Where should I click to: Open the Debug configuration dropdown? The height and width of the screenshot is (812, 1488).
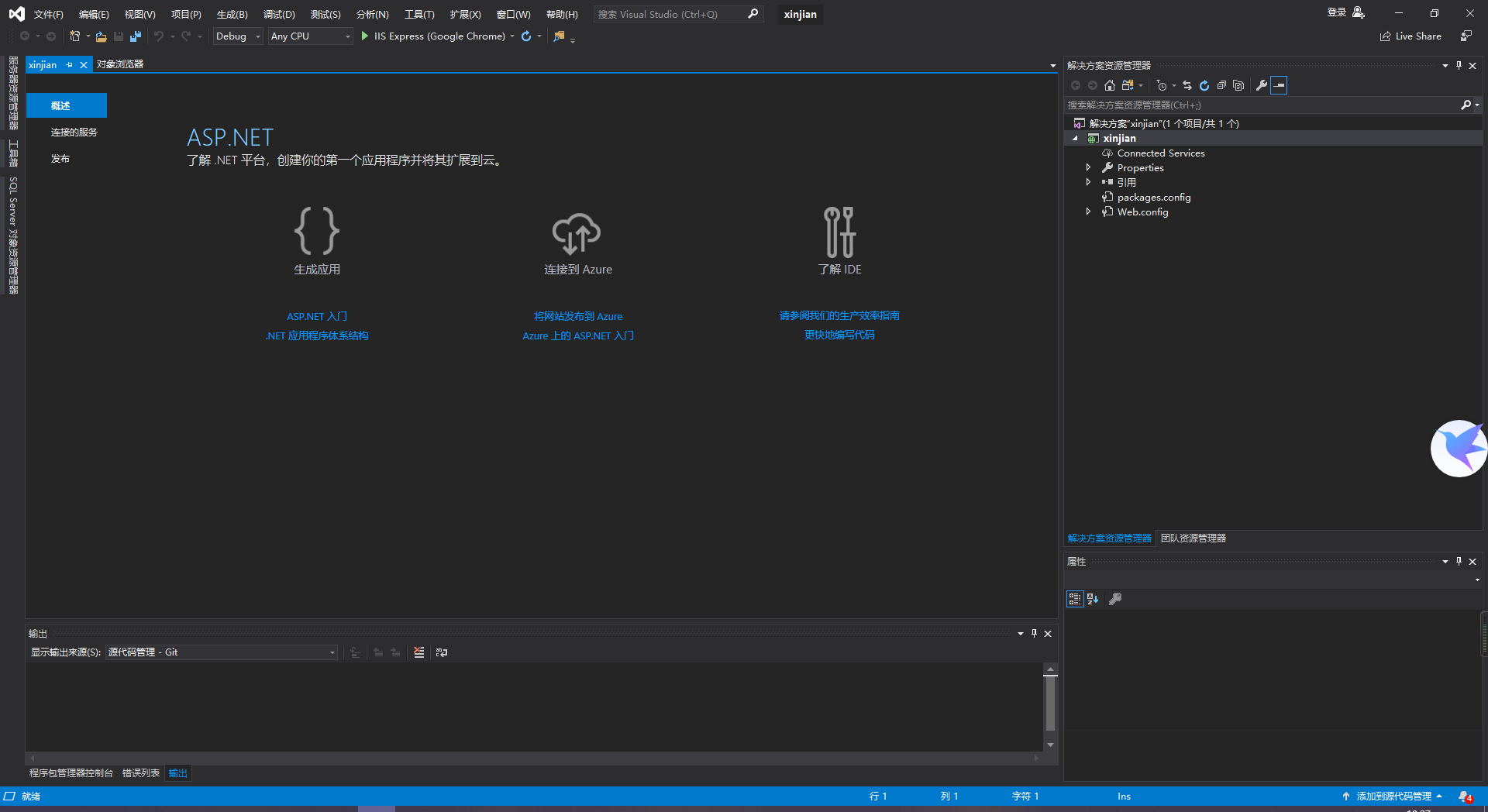click(x=238, y=36)
